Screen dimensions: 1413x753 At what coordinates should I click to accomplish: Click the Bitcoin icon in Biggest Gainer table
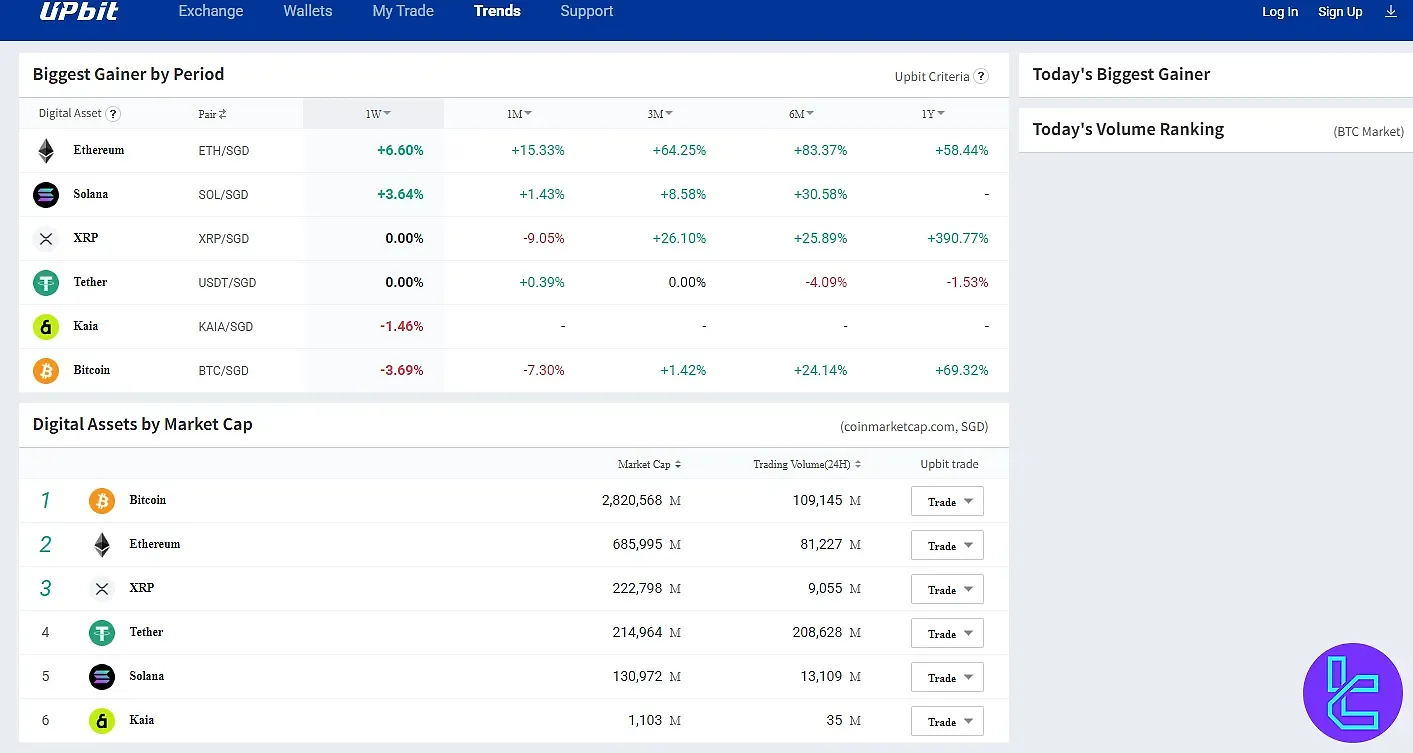point(45,370)
